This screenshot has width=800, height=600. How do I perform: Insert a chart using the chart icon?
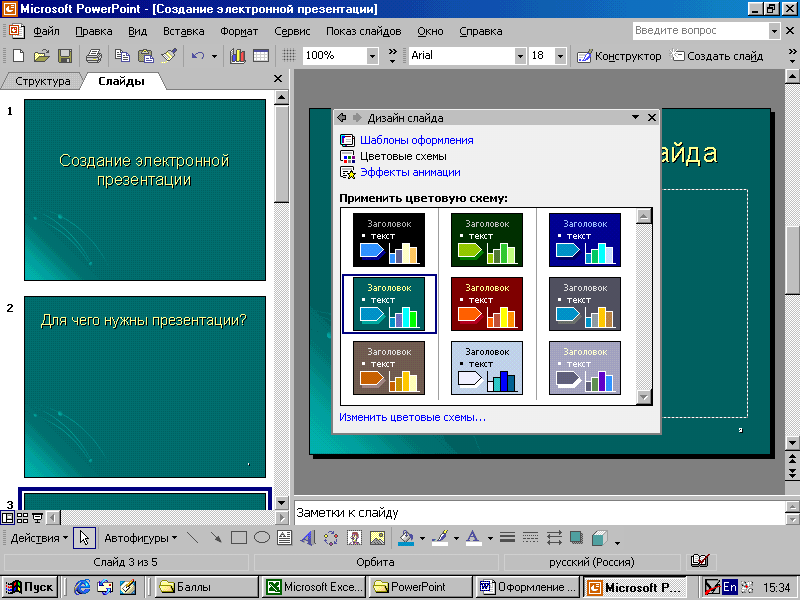coord(237,56)
